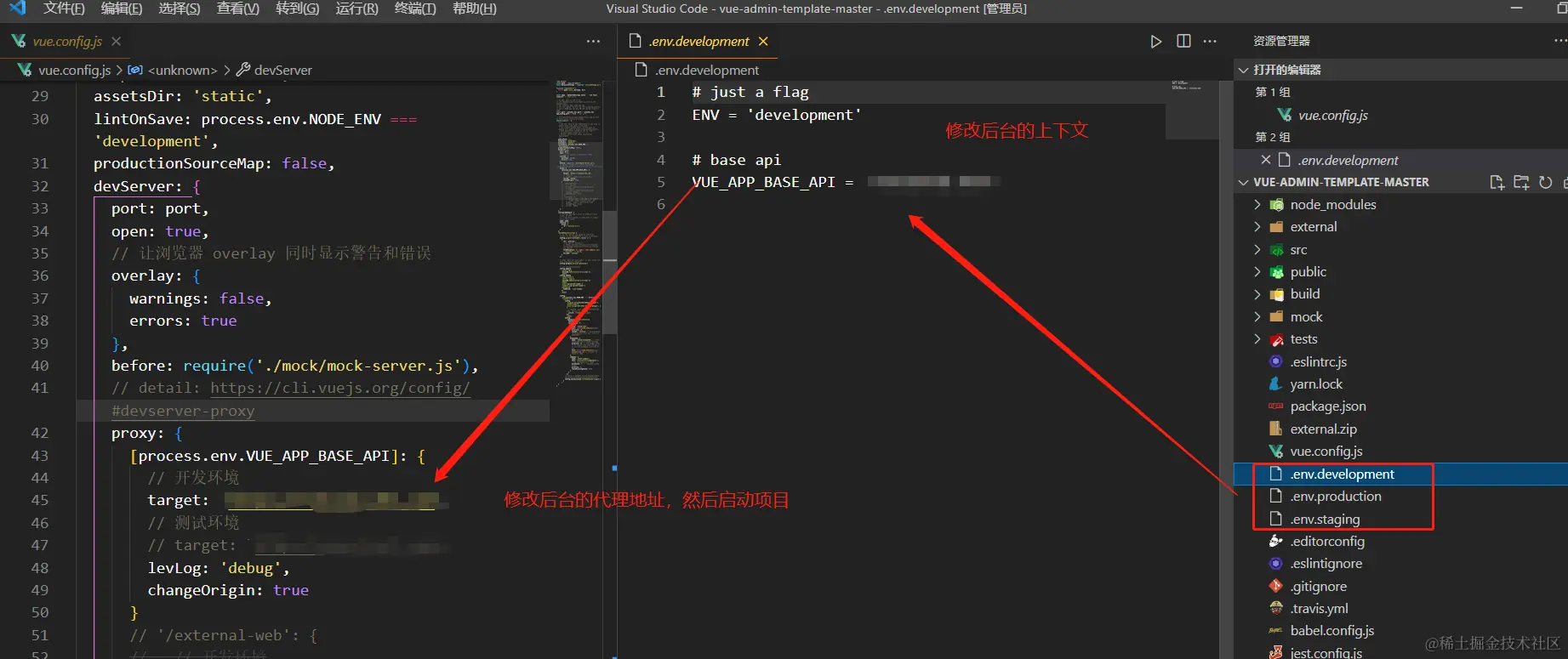Select .env.development in the file tree
This screenshot has height=659, width=1568.
click(x=1342, y=474)
